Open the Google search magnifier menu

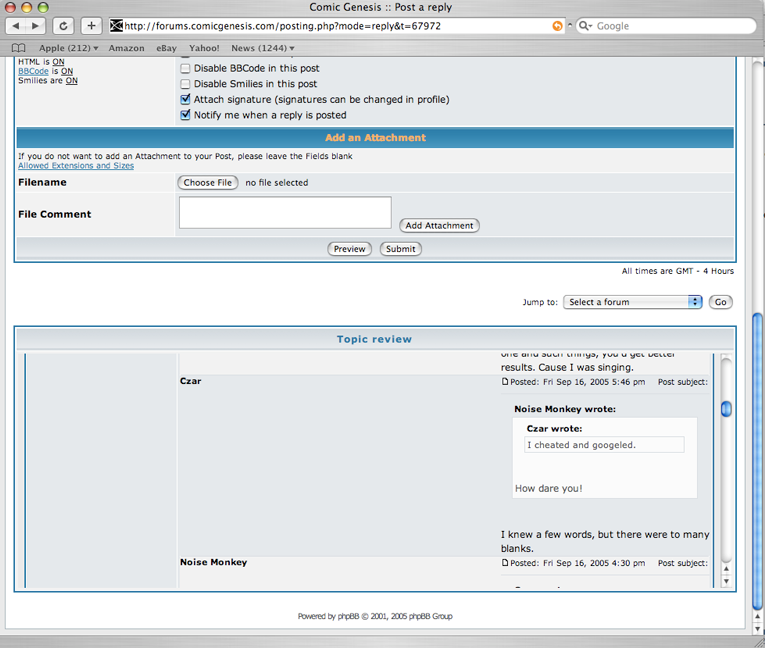pyautogui.click(x=585, y=26)
